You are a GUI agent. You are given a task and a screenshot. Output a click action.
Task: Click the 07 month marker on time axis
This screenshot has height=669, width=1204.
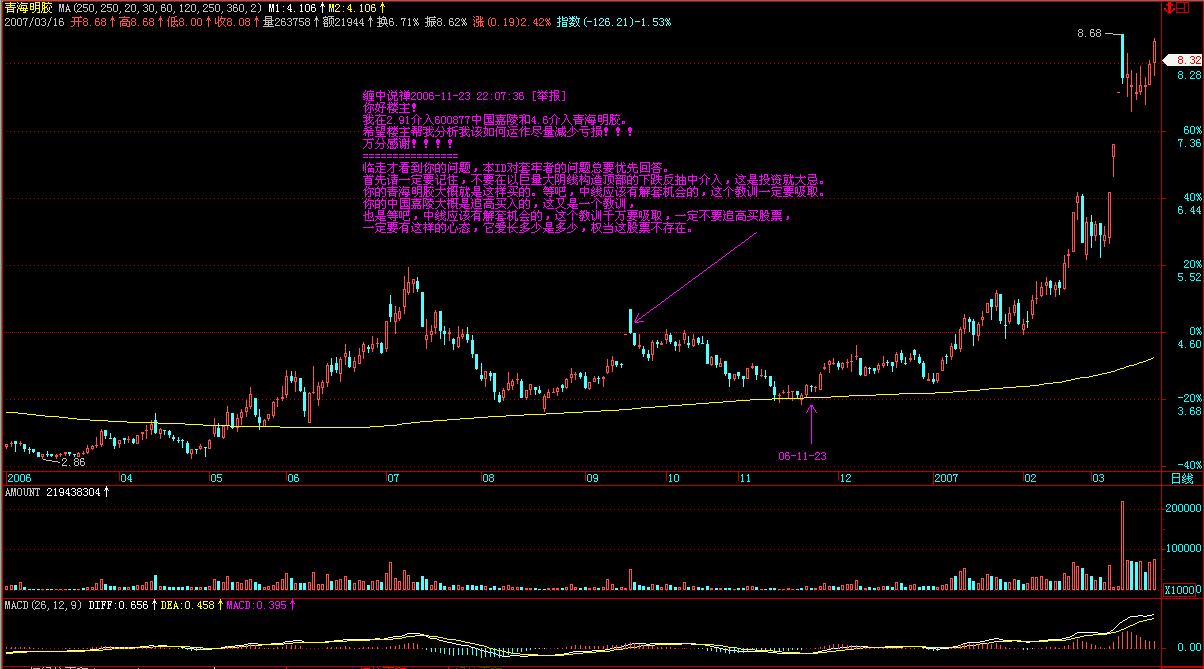click(x=393, y=479)
